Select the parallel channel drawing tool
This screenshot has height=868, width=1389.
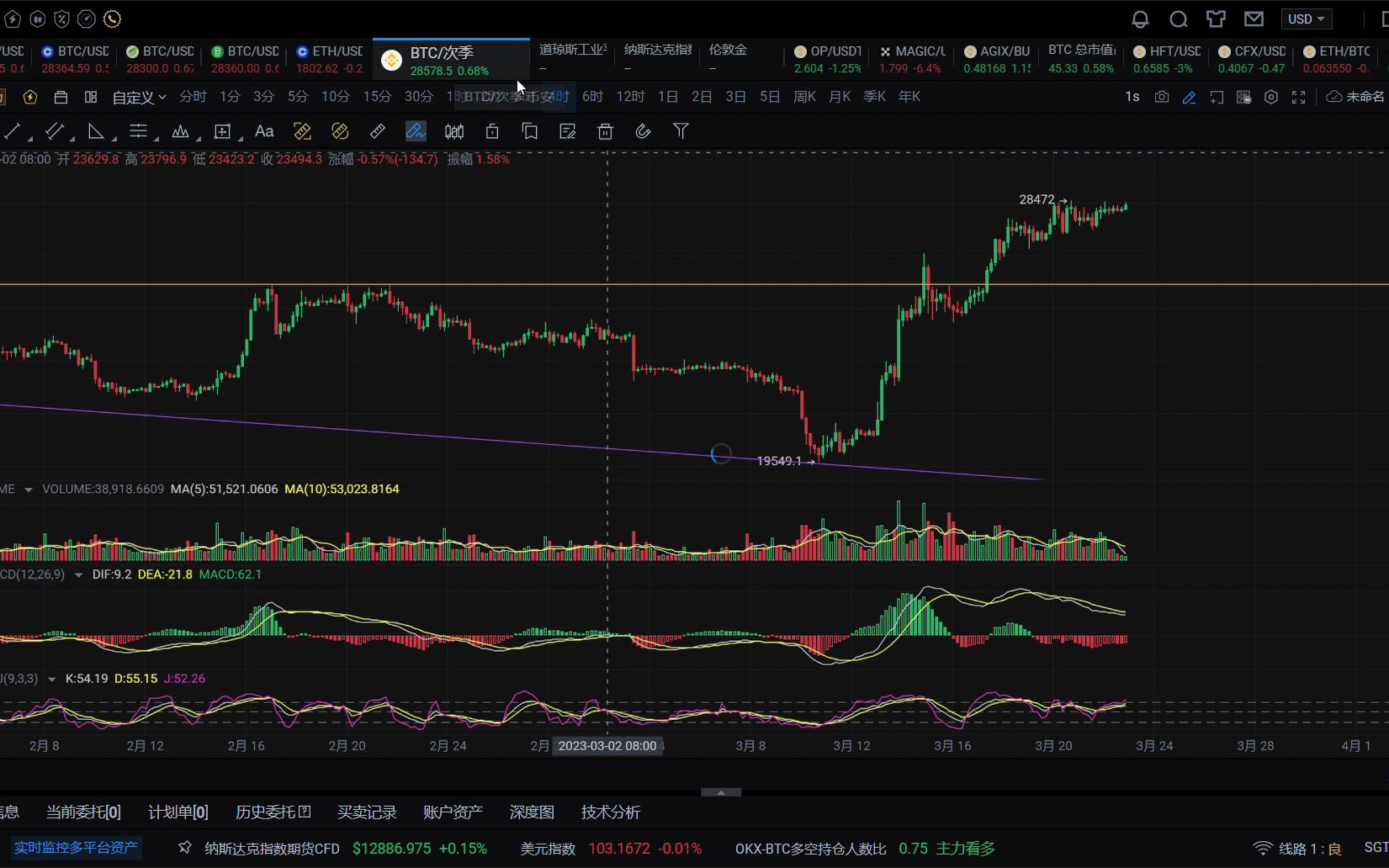[x=55, y=131]
